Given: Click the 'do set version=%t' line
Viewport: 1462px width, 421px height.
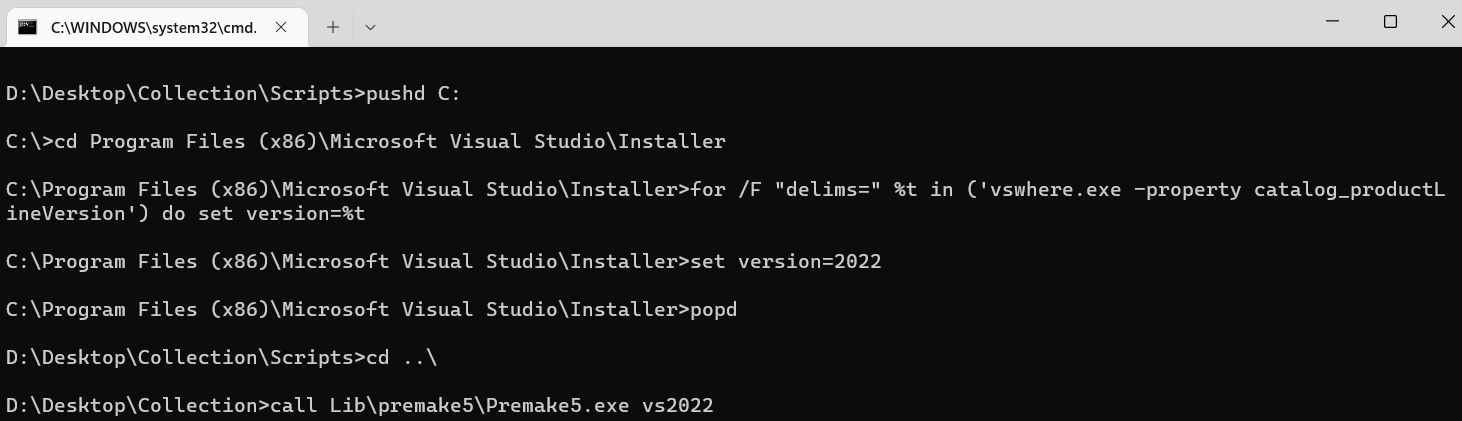Looking at the screenshot, I should click(186, 214).
